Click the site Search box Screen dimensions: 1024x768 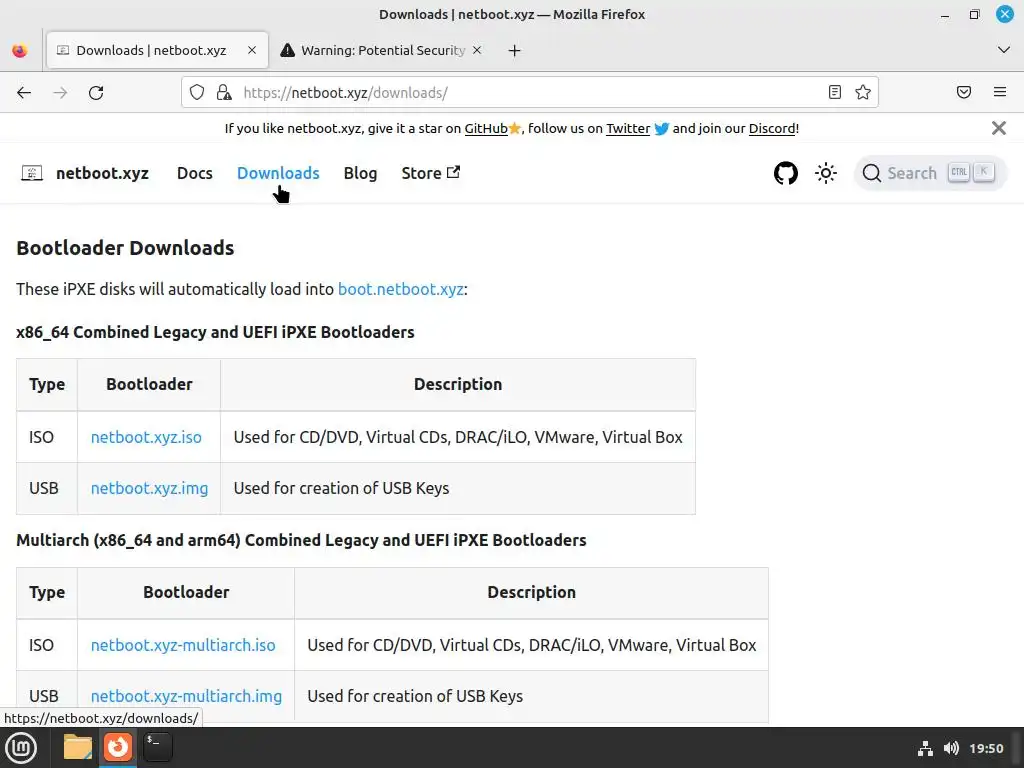pyautogui.click(x=930, y=173)
